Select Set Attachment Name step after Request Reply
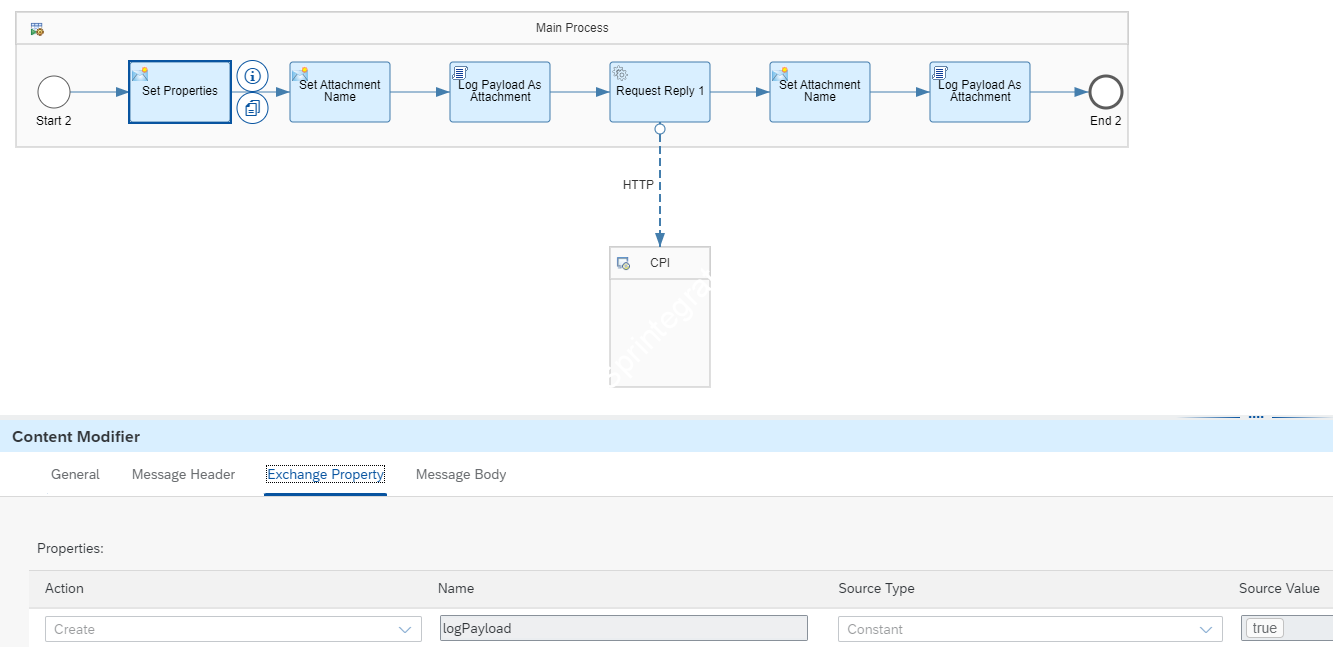Viewport: 1333px width, 647px height. [820, 92]
